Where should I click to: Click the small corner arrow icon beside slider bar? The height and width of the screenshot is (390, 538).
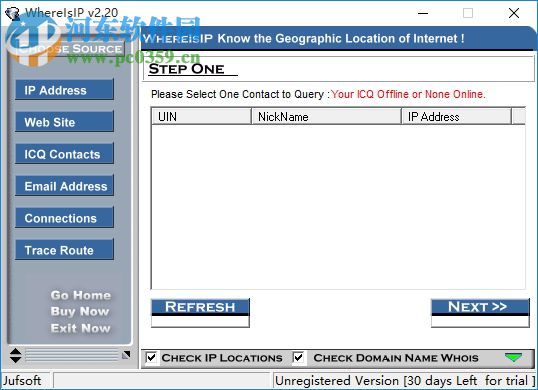pyautogui.click(x=126, y=354)
